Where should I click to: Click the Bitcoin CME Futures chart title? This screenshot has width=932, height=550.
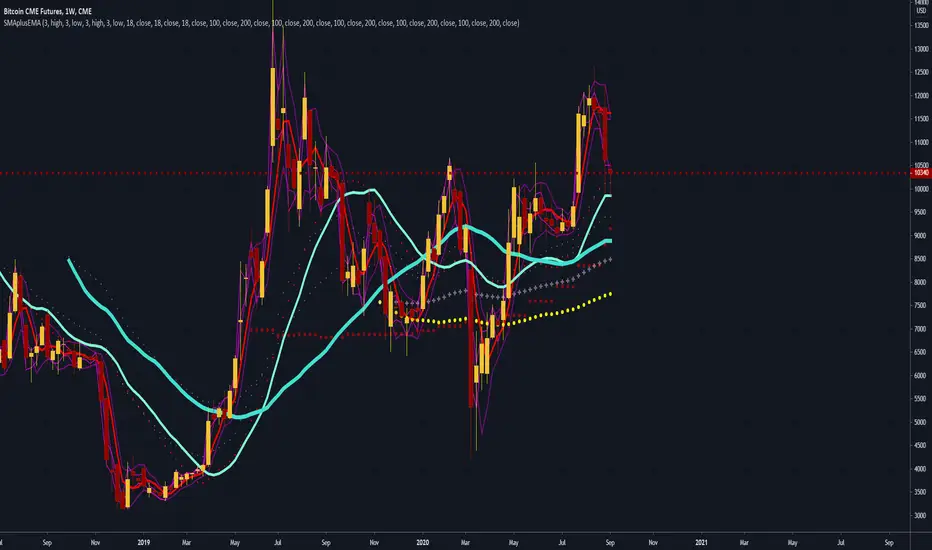click(x=48, y=11)
